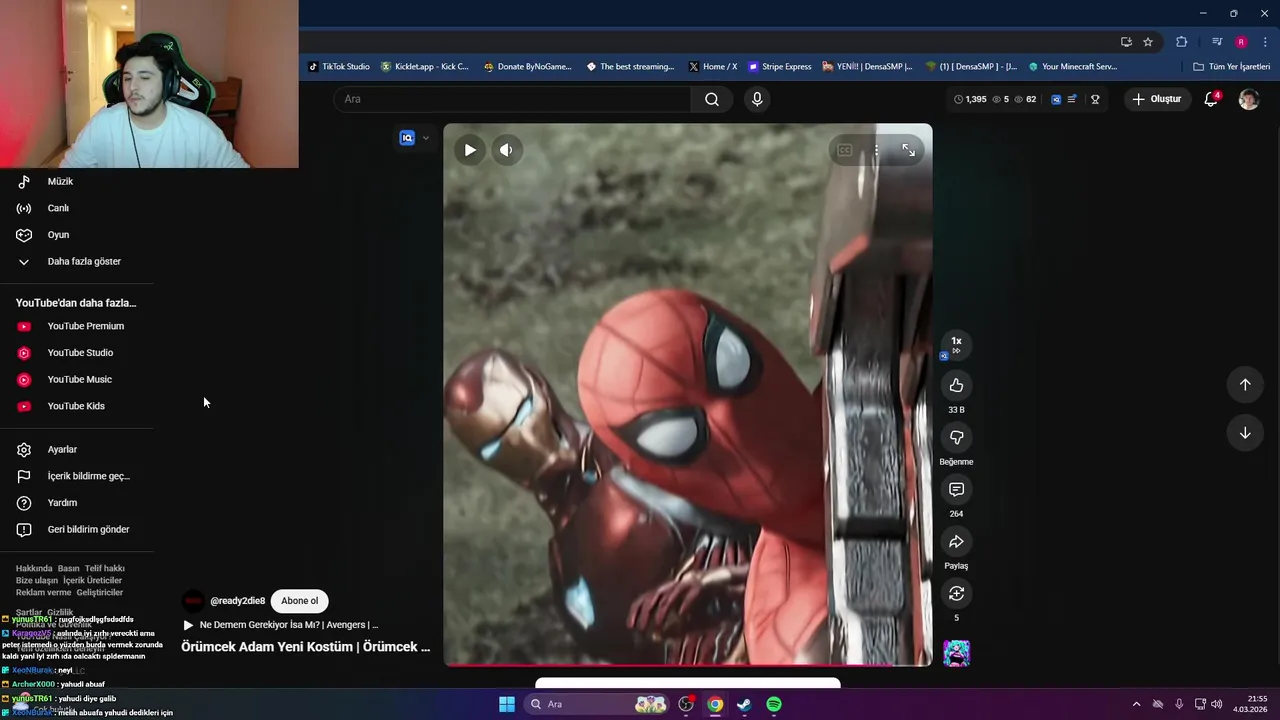Open Windows Start menu
The image size is (1280, 720).
click(x=507, y=704)
